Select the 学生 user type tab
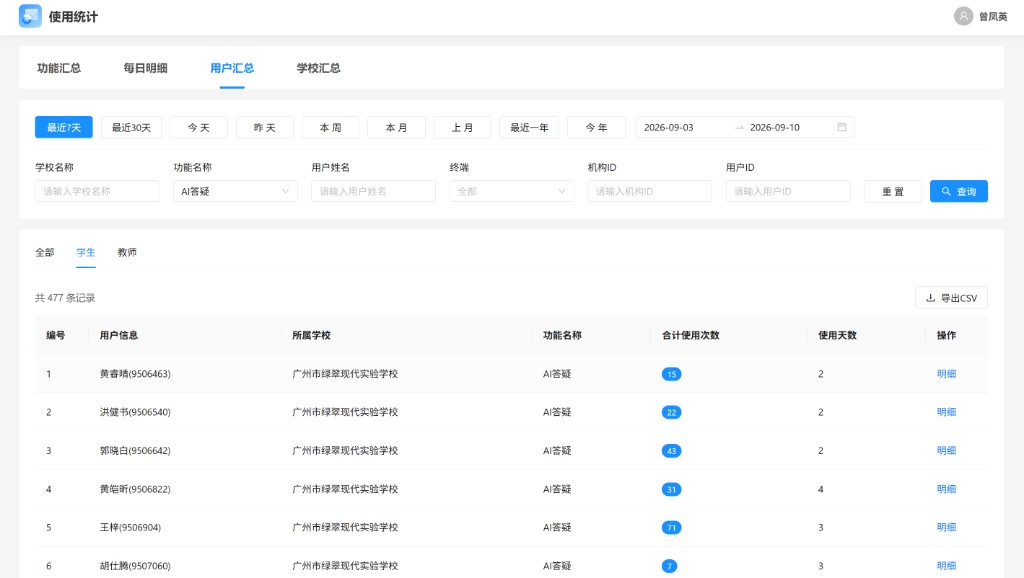 (86, 253)
